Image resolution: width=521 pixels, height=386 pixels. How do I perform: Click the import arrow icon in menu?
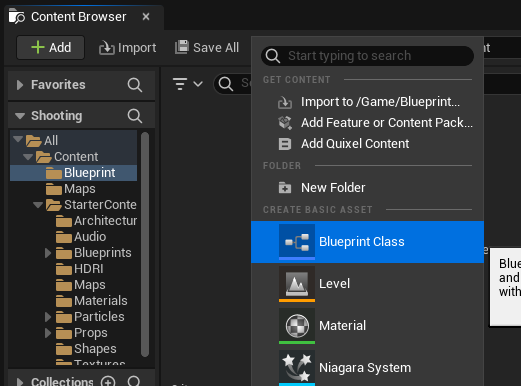[285, 103]
